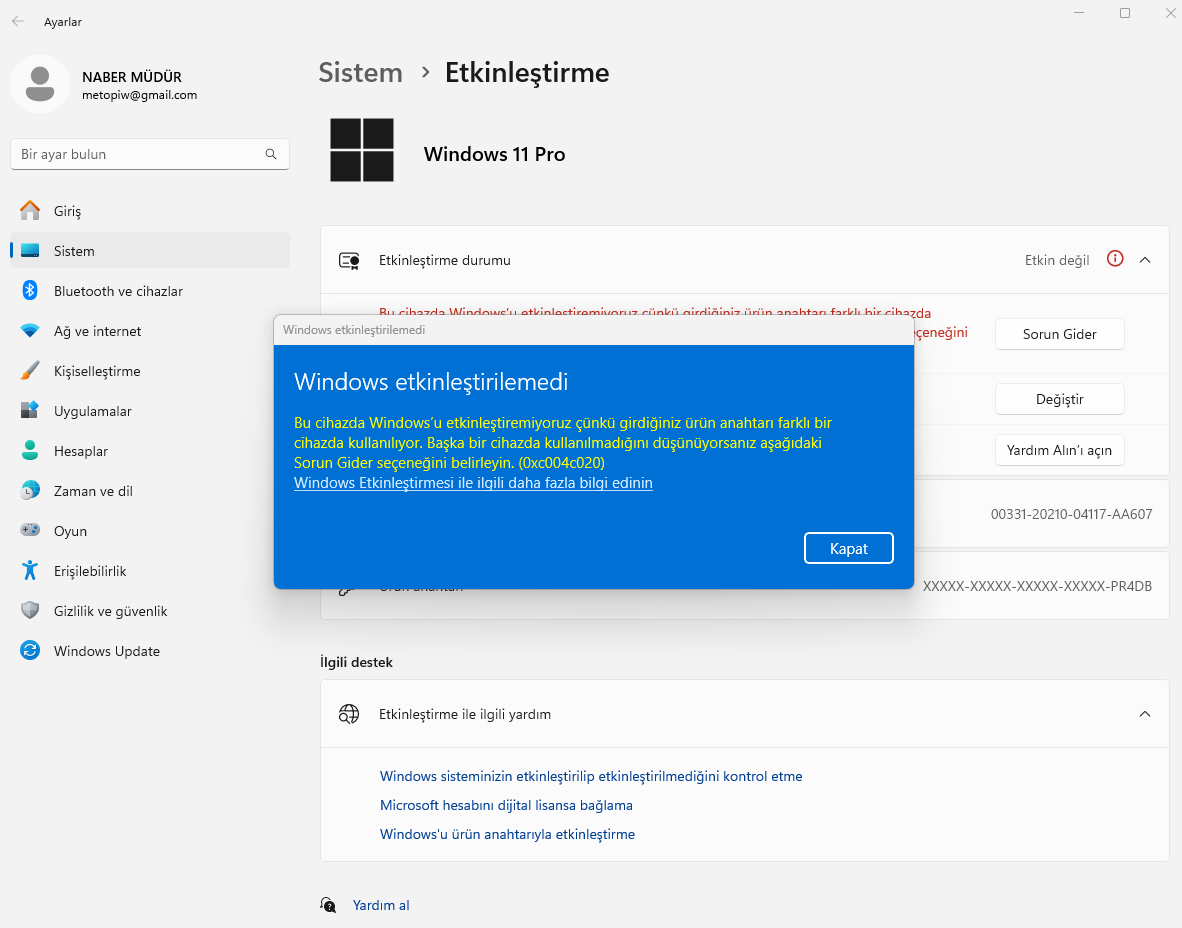The width and height of the screenshot is (1182, 928).
Task: Click product ID 00331-20210-04117-AA607
Action: (1071, 514)
